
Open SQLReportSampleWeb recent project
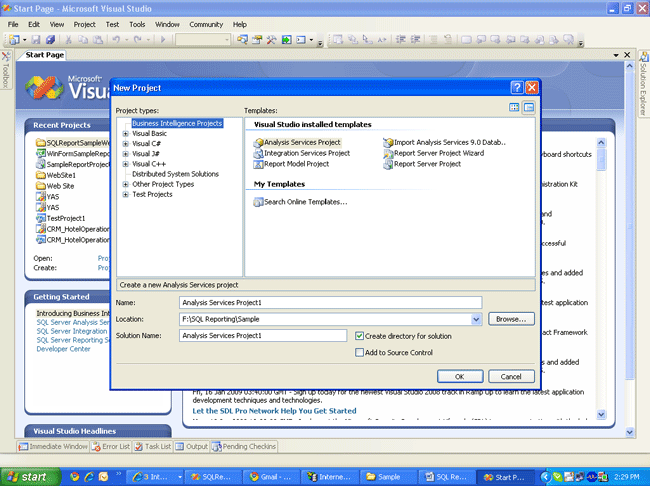[x=73, y=143]
